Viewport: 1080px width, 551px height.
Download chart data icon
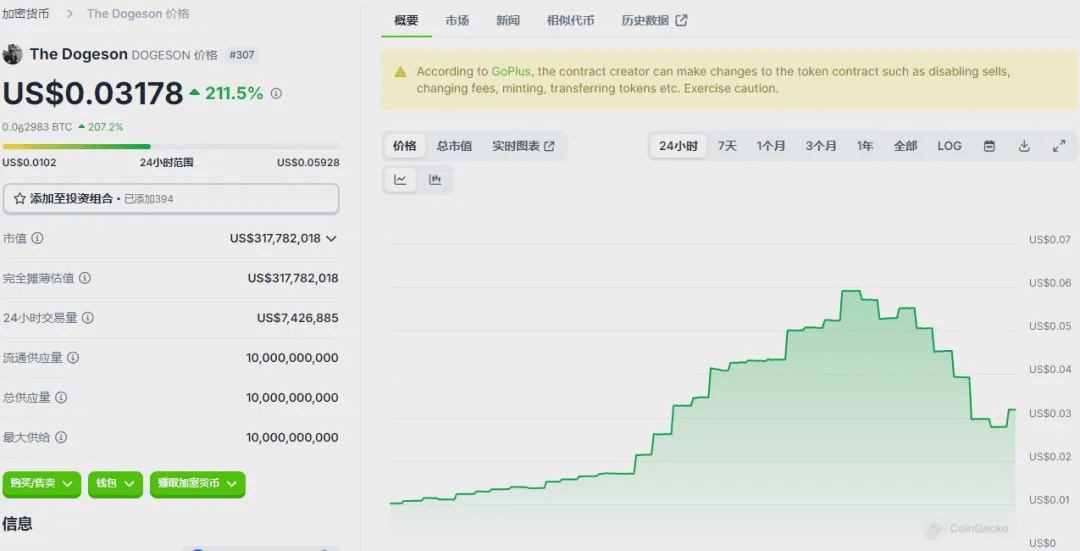pos(1024,146)
